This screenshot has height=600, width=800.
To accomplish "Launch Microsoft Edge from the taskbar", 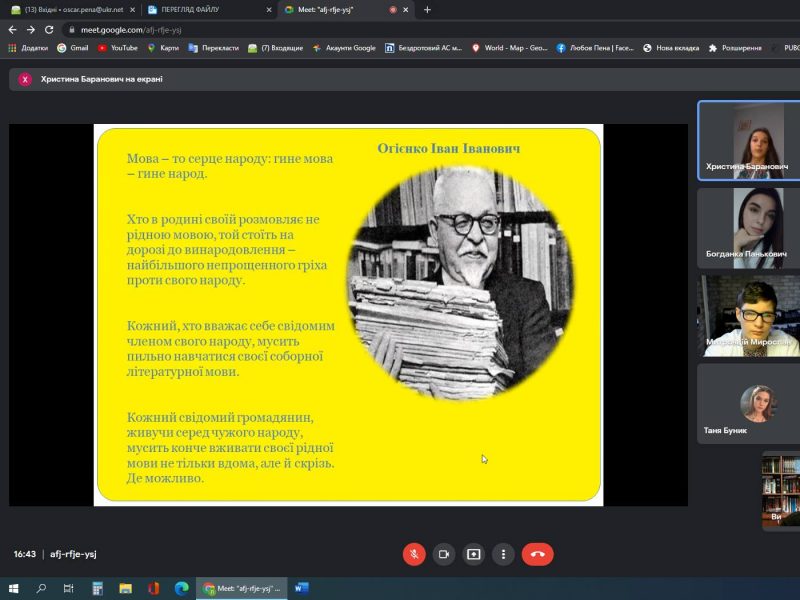I will tap(181, 588).
